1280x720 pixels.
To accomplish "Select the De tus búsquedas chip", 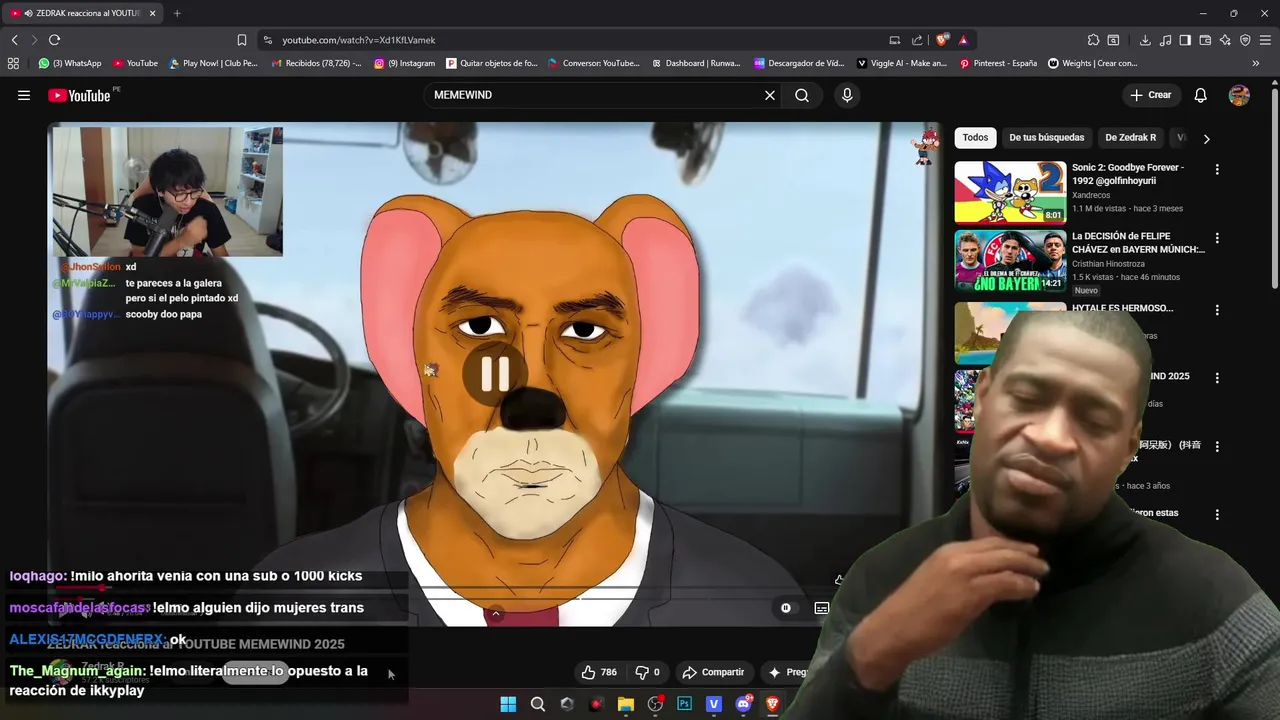I will [1046, 138].
